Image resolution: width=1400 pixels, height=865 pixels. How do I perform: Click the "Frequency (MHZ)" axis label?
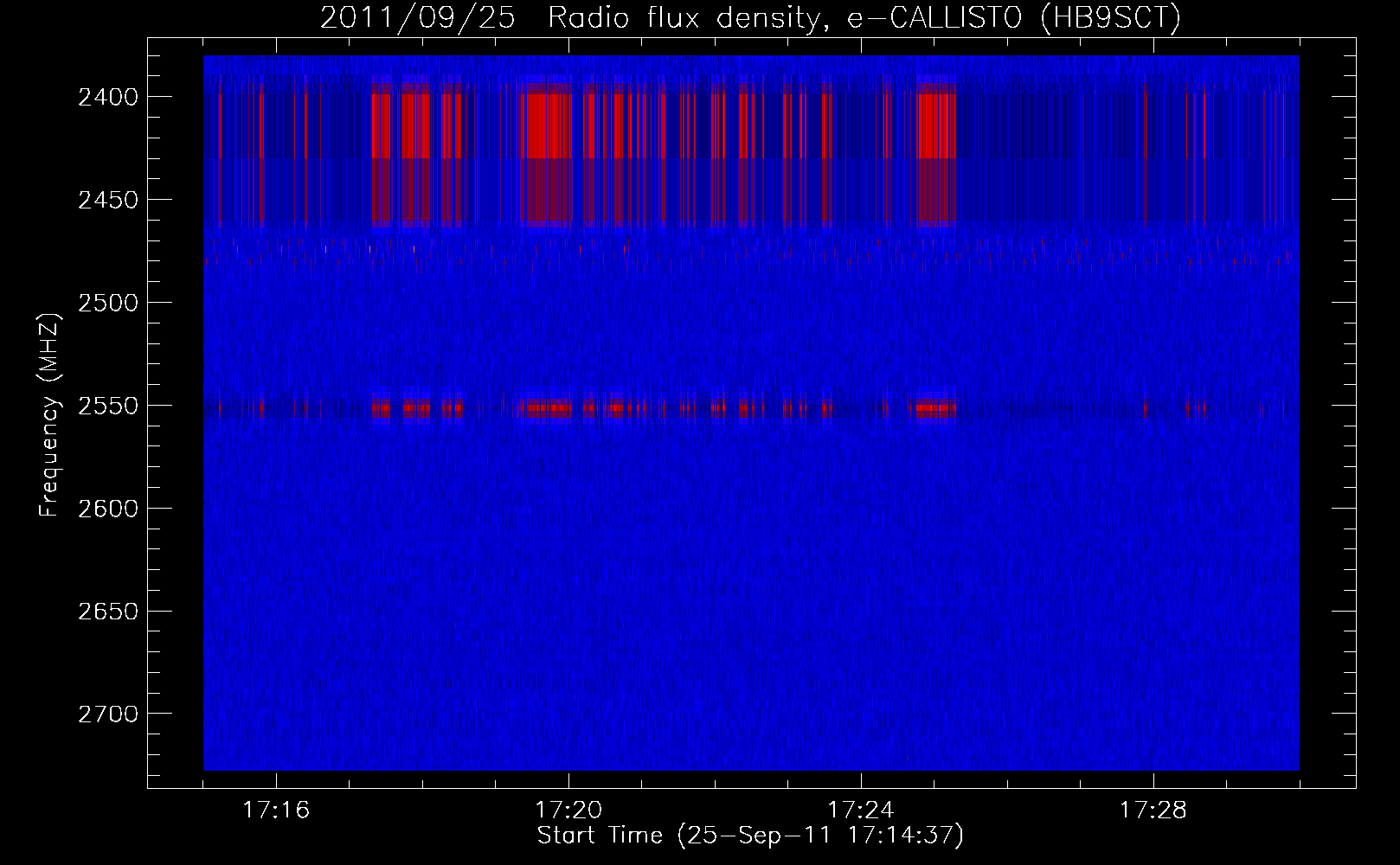coord(50,415)
